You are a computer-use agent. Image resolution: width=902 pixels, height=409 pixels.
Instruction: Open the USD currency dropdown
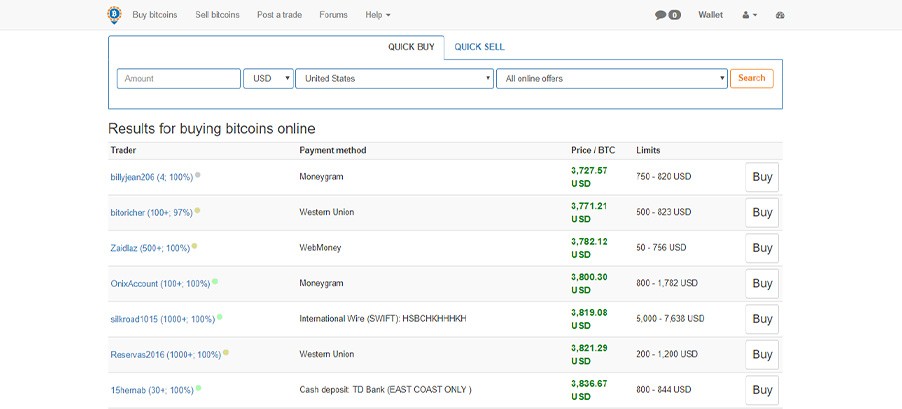click(x=269, y=79)
